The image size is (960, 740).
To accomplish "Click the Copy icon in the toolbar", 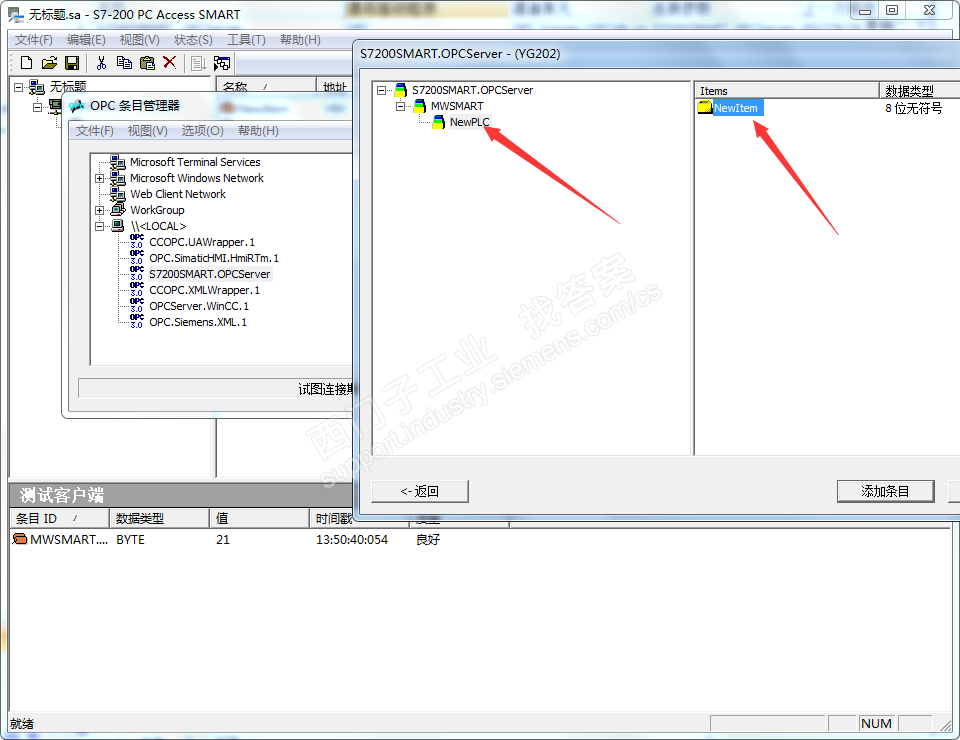I will [x=124, y=62].
